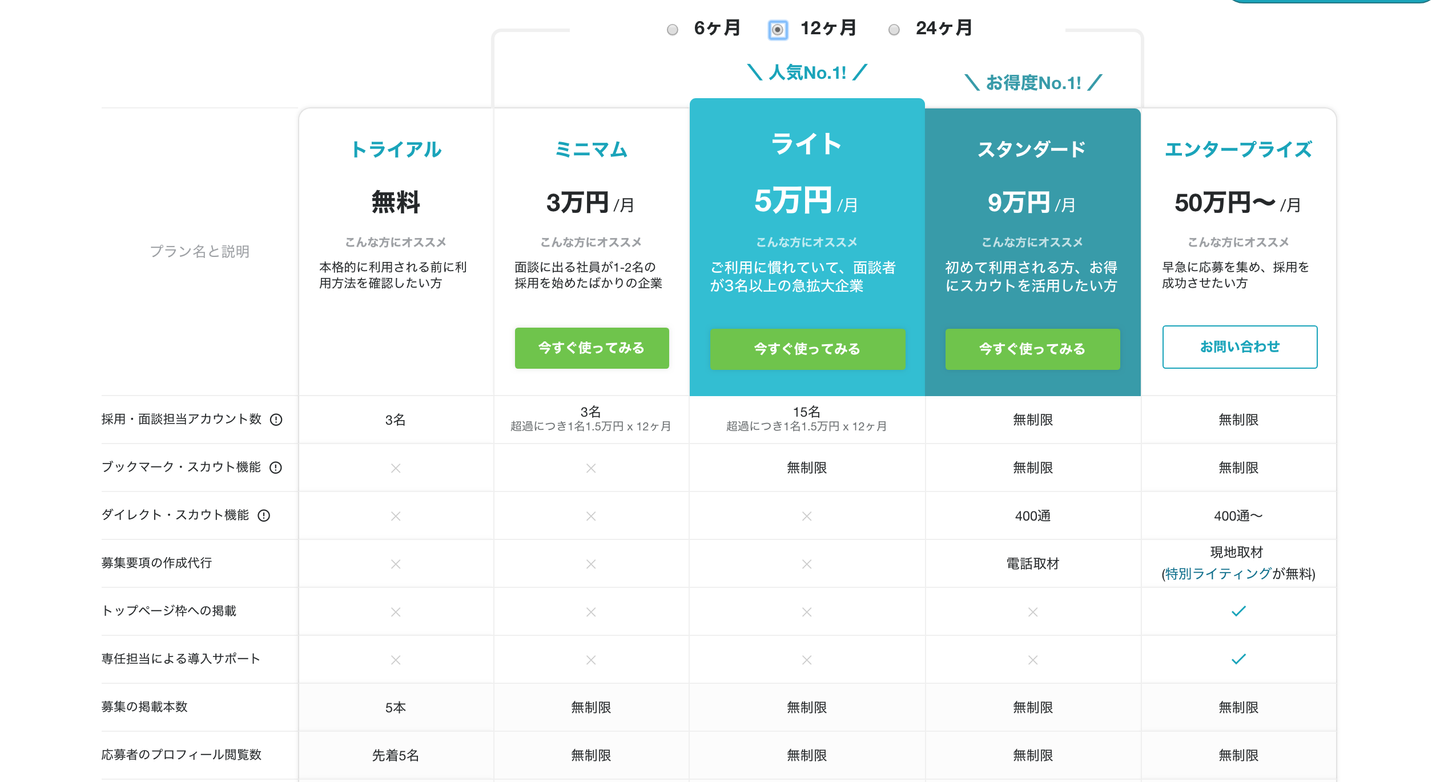The image size is (1440, 782).
Task: Click the エンタープライズ plan heading
Action: (1238, 150)
